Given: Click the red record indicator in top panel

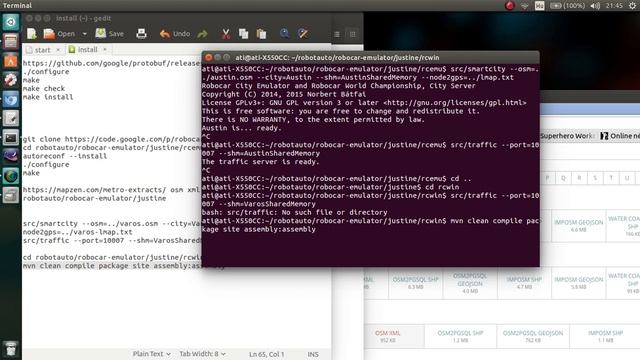Looking at the screenshot, I should [x=509, y=6].
